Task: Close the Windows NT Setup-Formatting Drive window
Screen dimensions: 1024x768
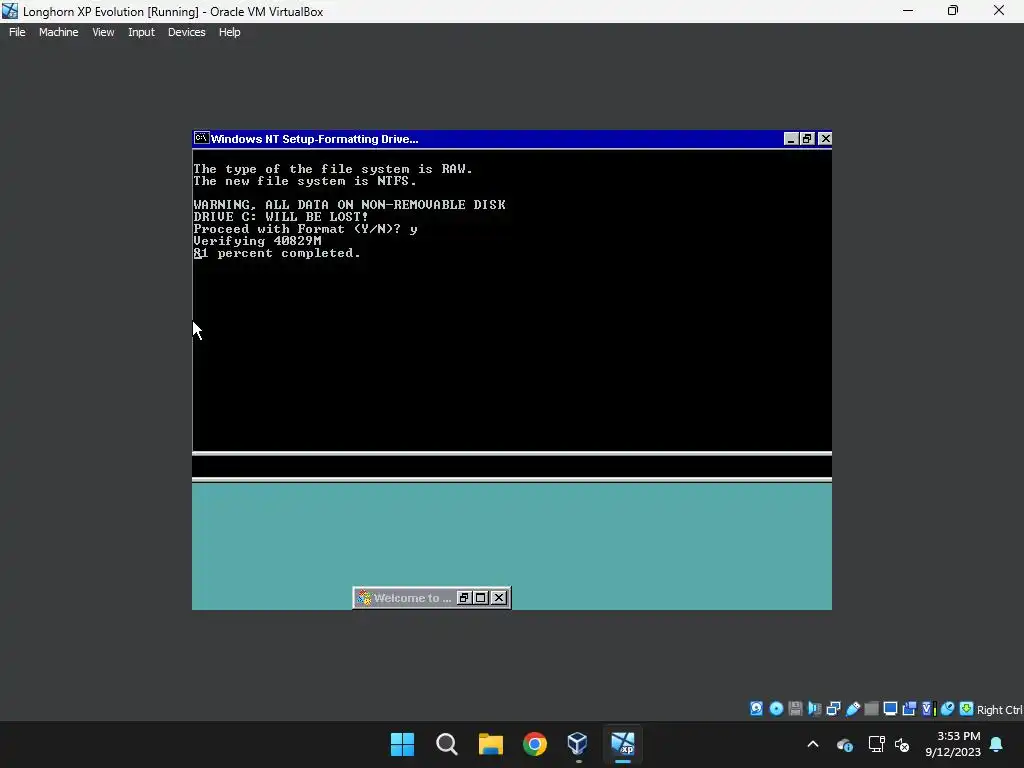Action: tap(825, 138)
